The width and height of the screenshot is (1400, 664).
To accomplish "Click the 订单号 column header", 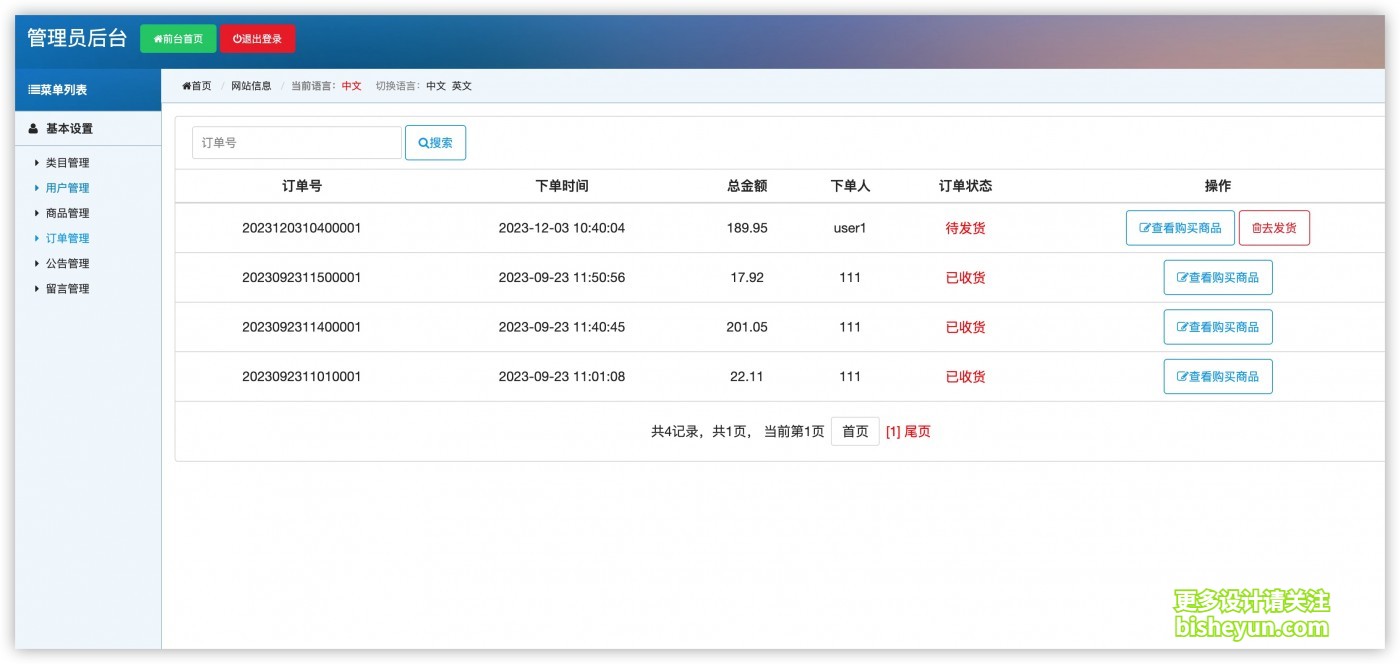I will click(x=302, y=186).
